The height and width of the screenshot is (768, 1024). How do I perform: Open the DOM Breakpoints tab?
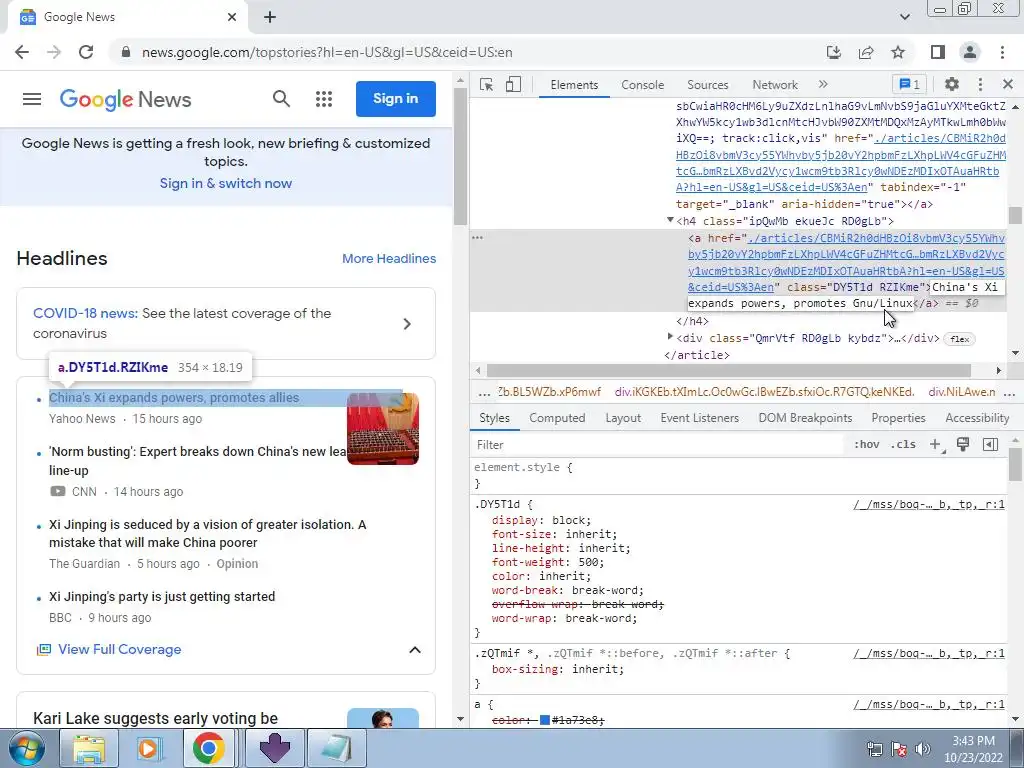click(x=805, y=418)
